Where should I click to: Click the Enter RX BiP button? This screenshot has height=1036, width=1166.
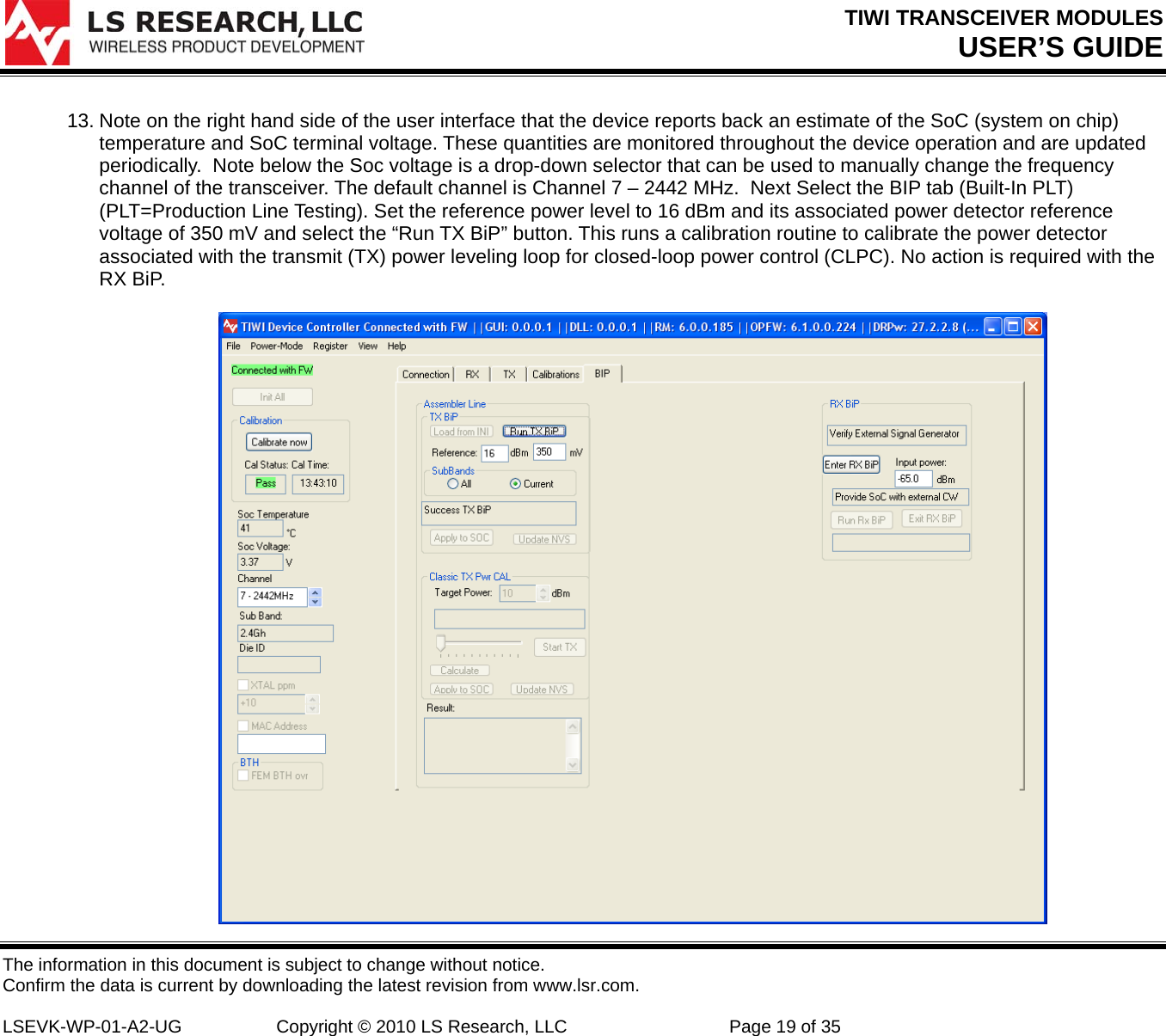click(x=851, y=465)
